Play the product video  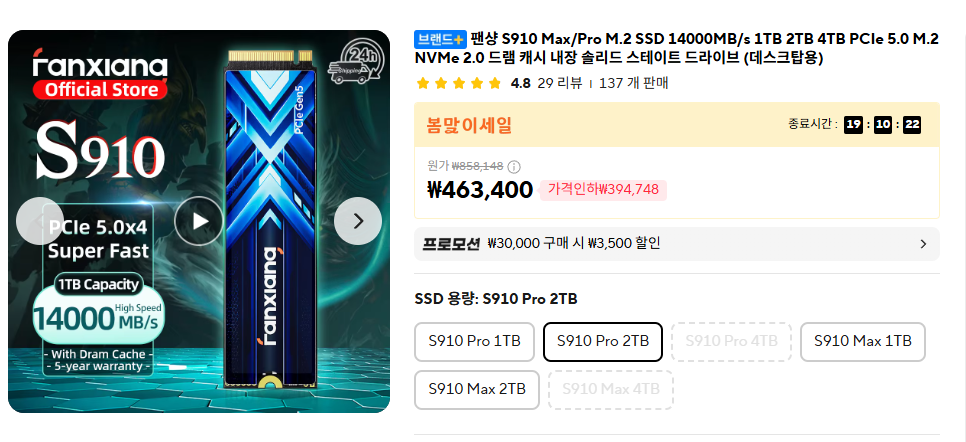tap(198, 221)
